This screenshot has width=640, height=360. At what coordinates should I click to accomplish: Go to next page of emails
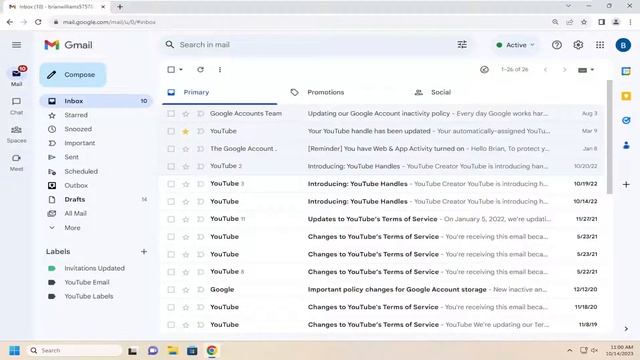[564, 70]
